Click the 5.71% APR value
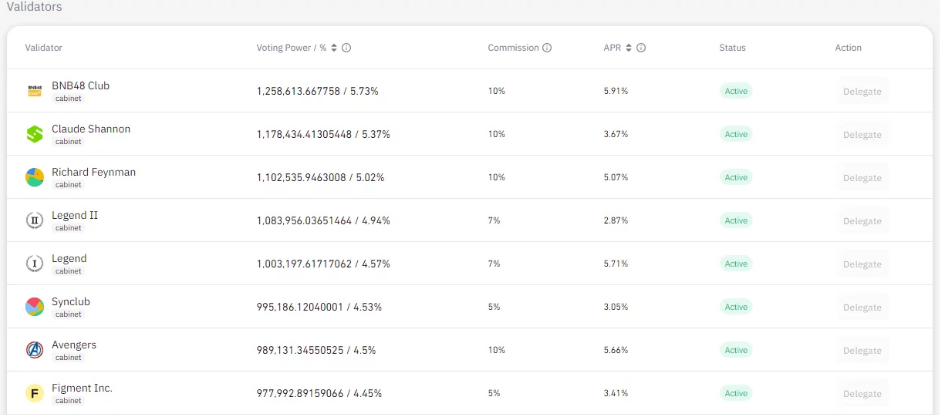 616,264
